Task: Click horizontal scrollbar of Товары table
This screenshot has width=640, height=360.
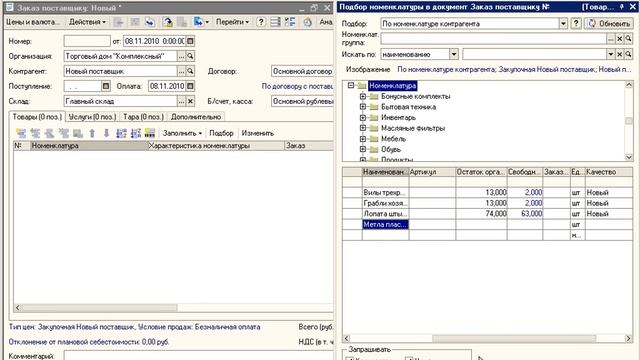Action: point(99,307)
